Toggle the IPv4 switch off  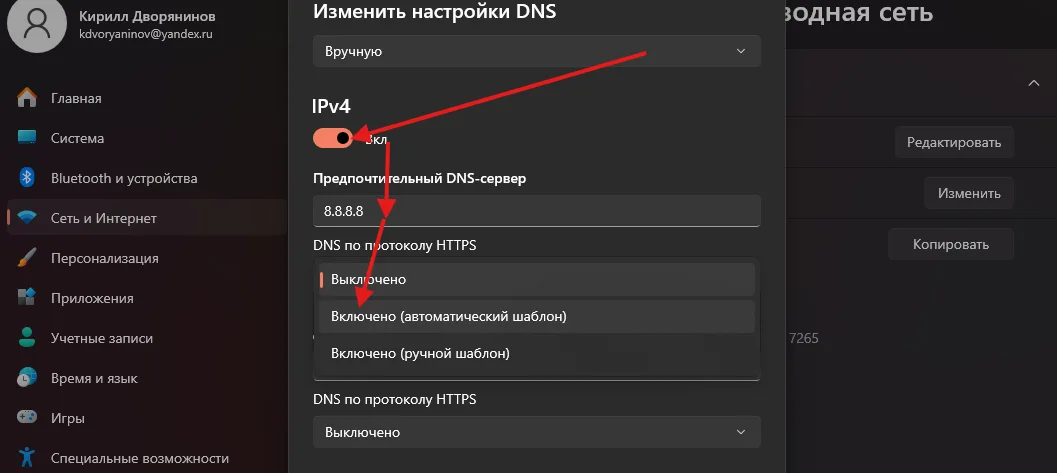[333, 138]
